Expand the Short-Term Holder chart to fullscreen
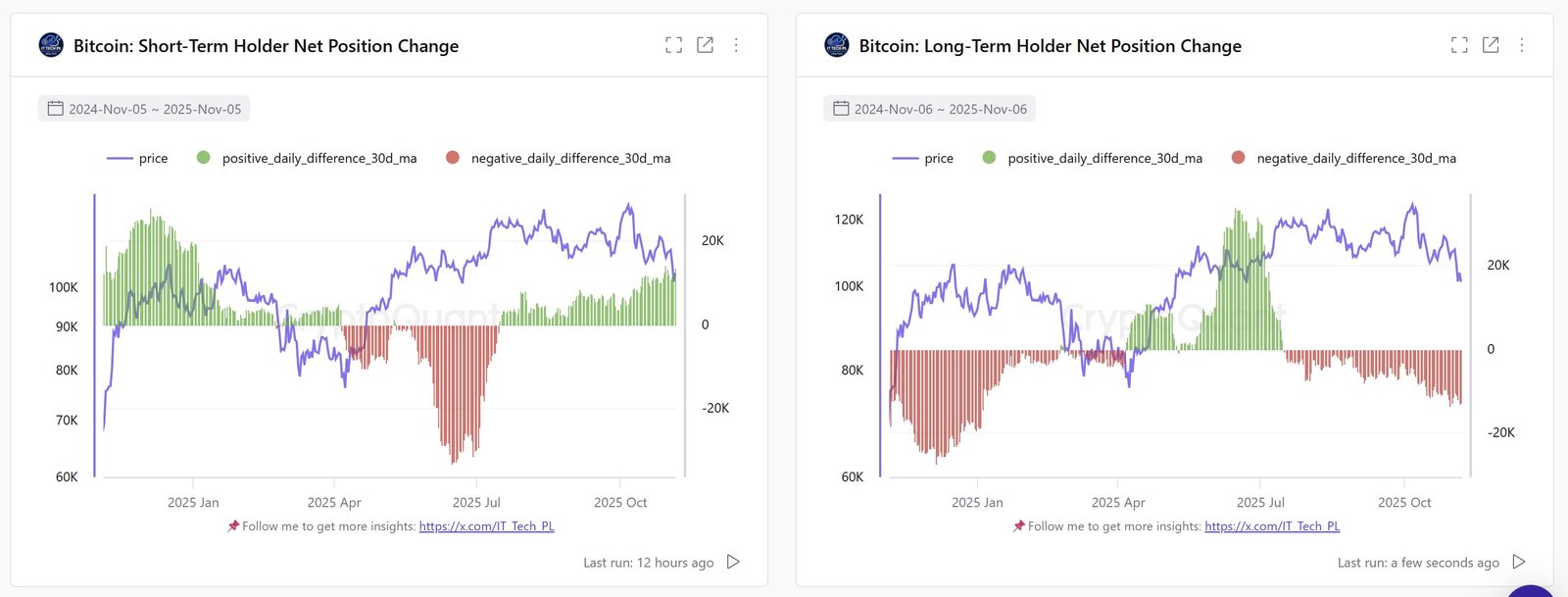 673,44
